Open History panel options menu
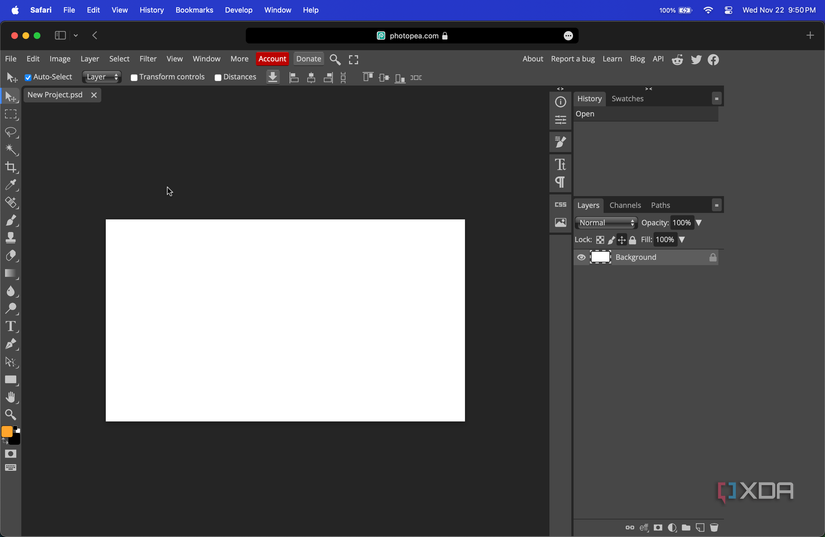 pyautogui.click(x=716, y=98)
